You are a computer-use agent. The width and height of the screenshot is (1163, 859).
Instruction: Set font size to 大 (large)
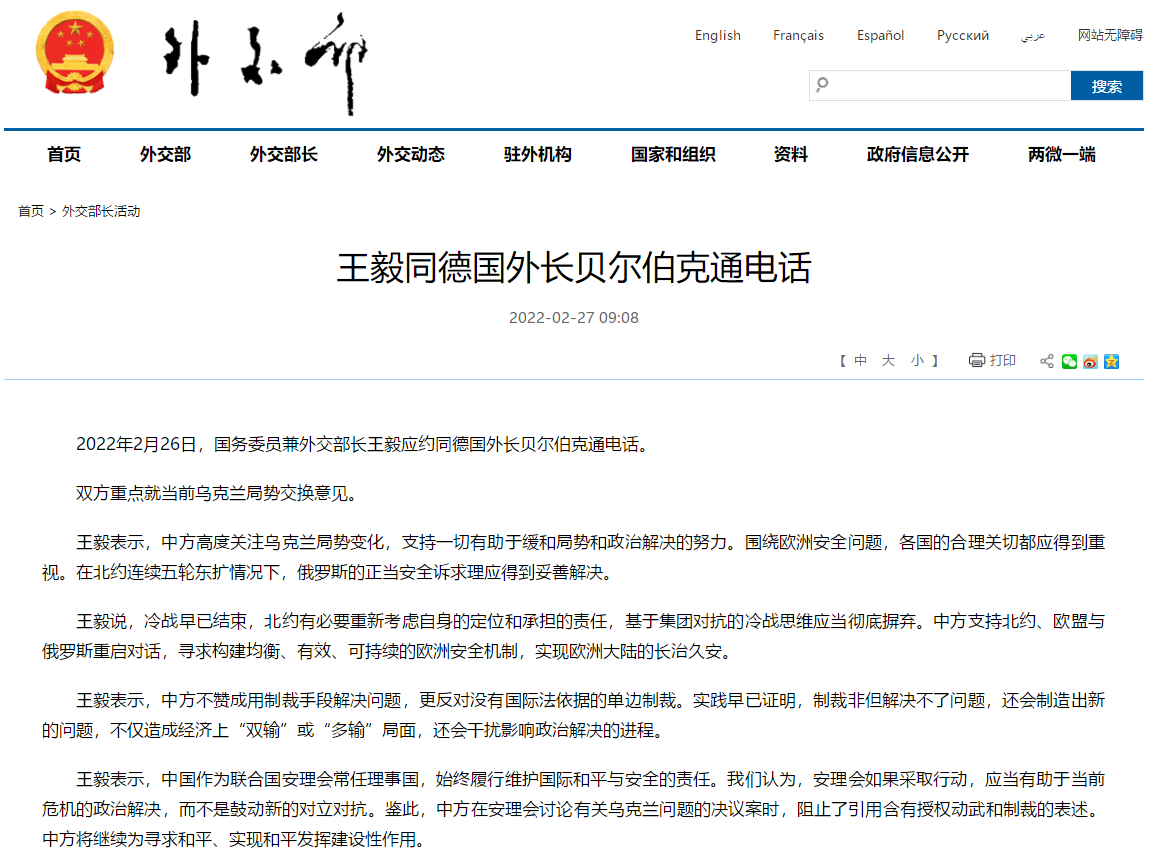(888, 361)
